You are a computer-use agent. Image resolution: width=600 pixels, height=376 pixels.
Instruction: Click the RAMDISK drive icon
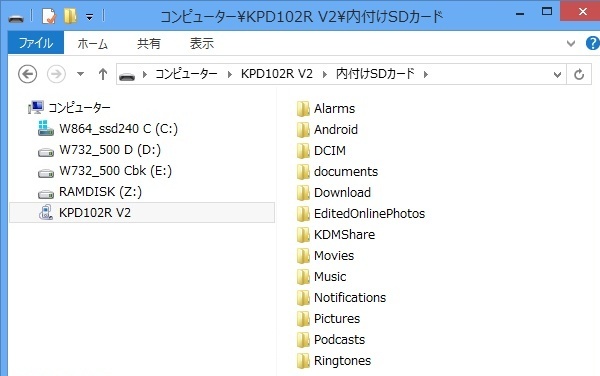pos(46,195)
